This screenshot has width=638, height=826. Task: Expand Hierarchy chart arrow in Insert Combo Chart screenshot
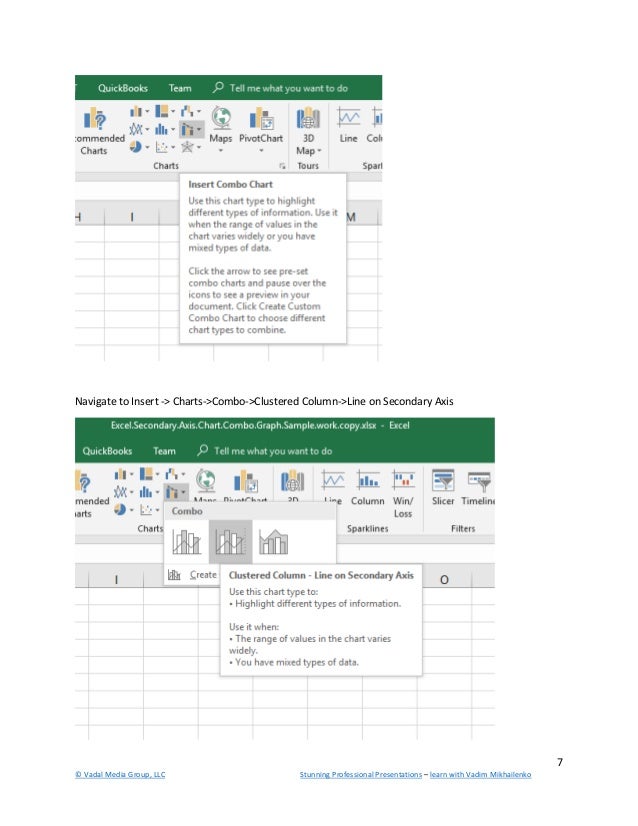[173, 111]
